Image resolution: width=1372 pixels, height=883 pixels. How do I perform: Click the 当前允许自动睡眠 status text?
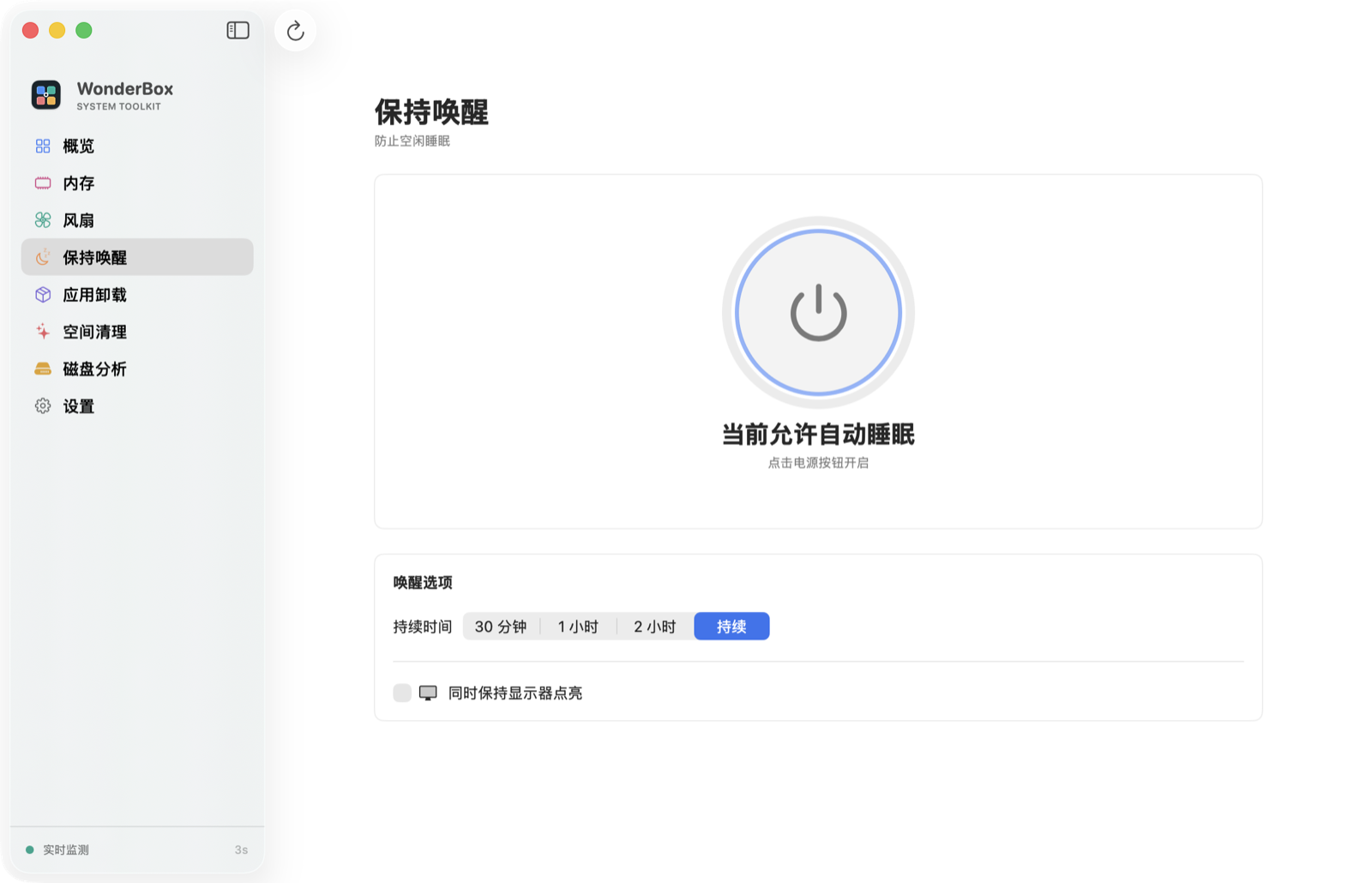[818, 435]
